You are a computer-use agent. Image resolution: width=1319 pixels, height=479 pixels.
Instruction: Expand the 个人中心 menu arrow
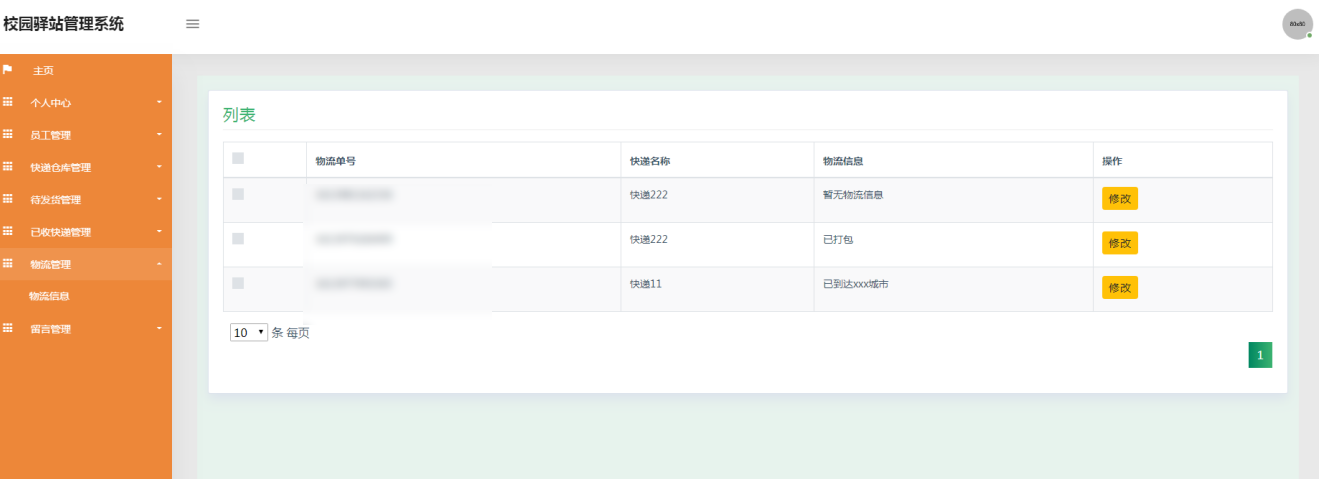159,103
